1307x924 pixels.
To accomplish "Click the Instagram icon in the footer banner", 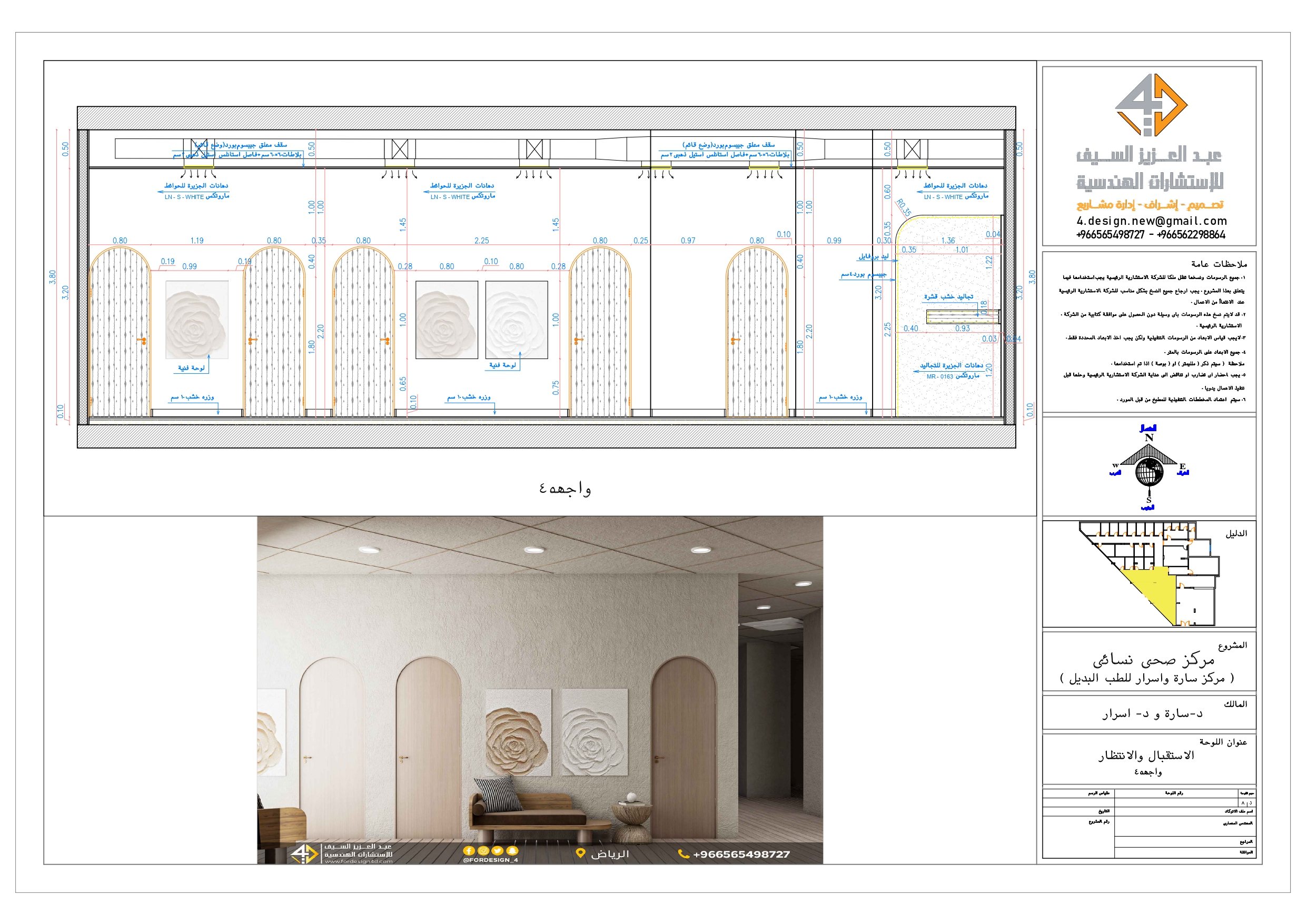I will tap(483, 851).
